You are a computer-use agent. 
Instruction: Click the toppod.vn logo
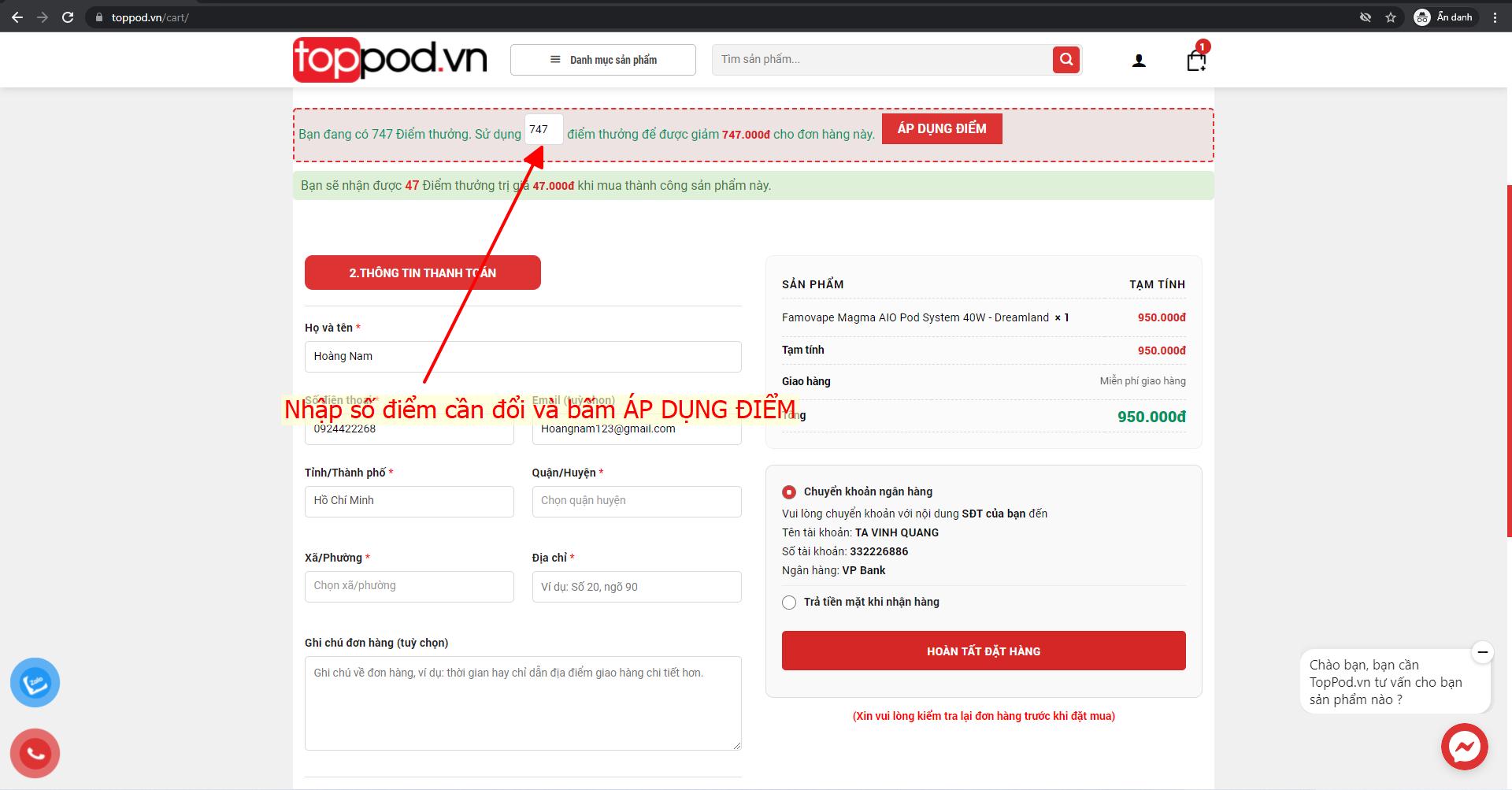(x=390, y=60)
